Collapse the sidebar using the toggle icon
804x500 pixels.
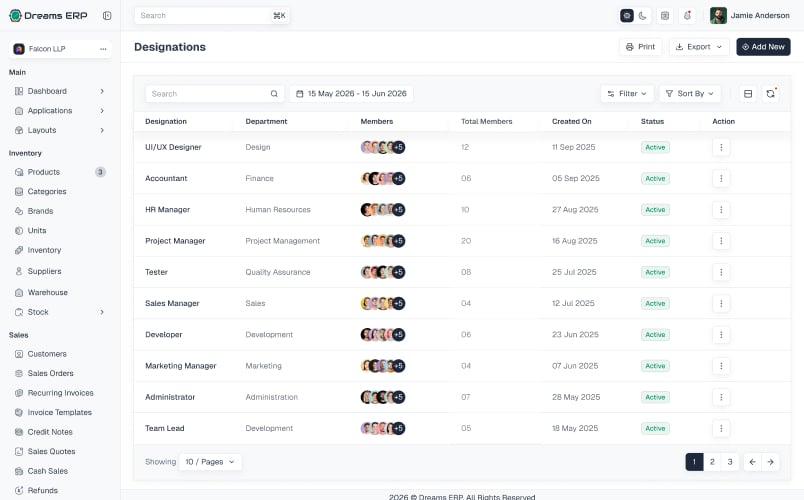(107, 15)
